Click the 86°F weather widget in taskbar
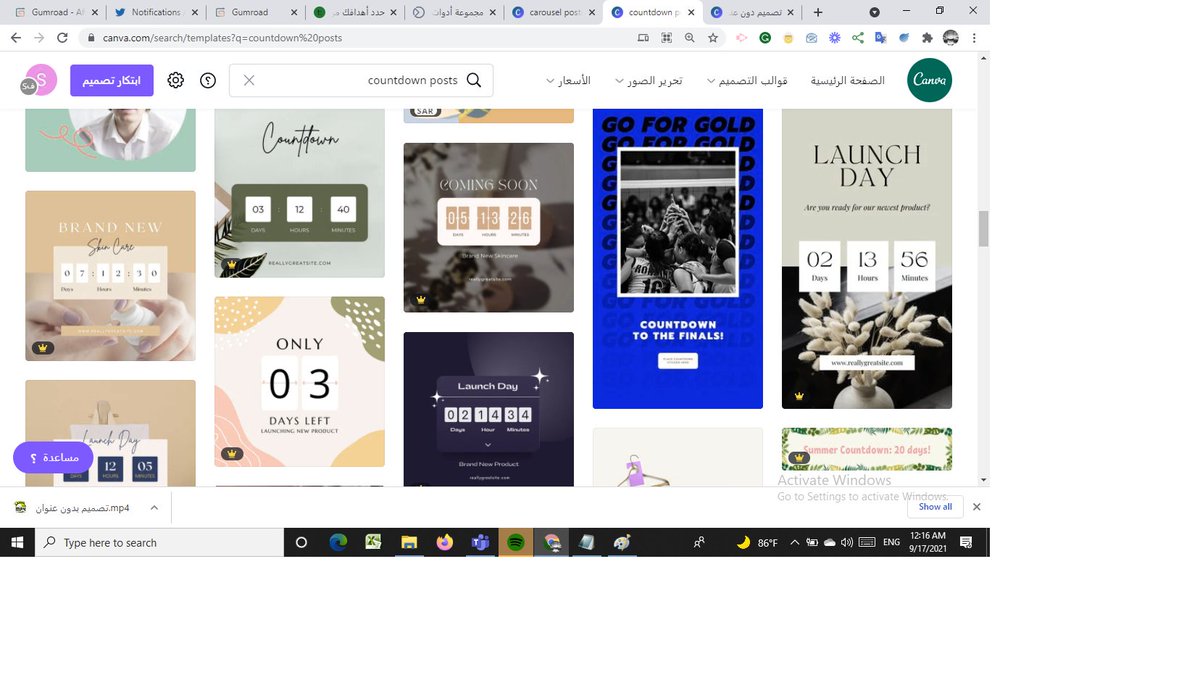Image resolution: width=1200 pixels, height=696 pixels. (x=757, y=542)
